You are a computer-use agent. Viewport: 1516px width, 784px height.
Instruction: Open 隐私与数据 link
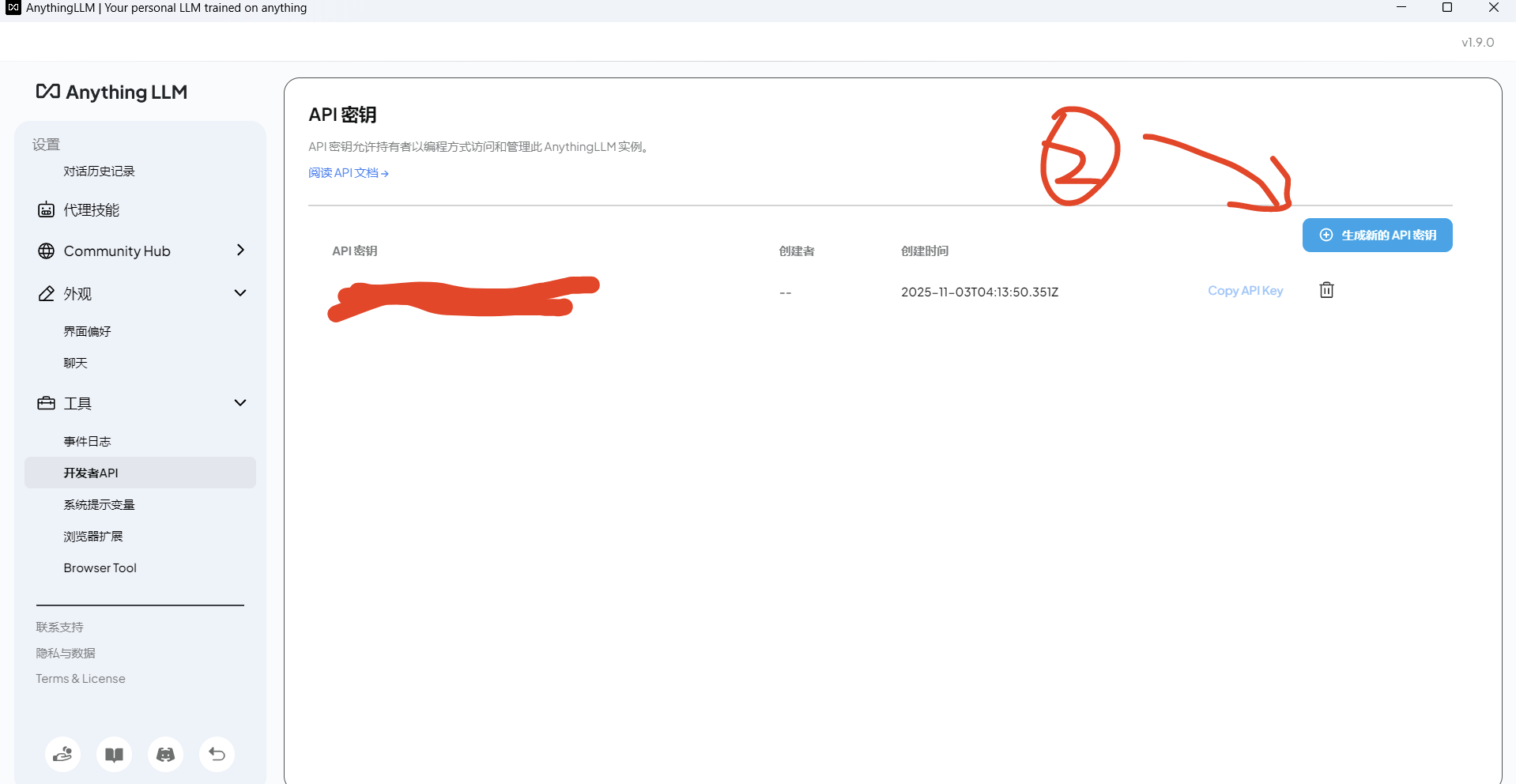66,653
